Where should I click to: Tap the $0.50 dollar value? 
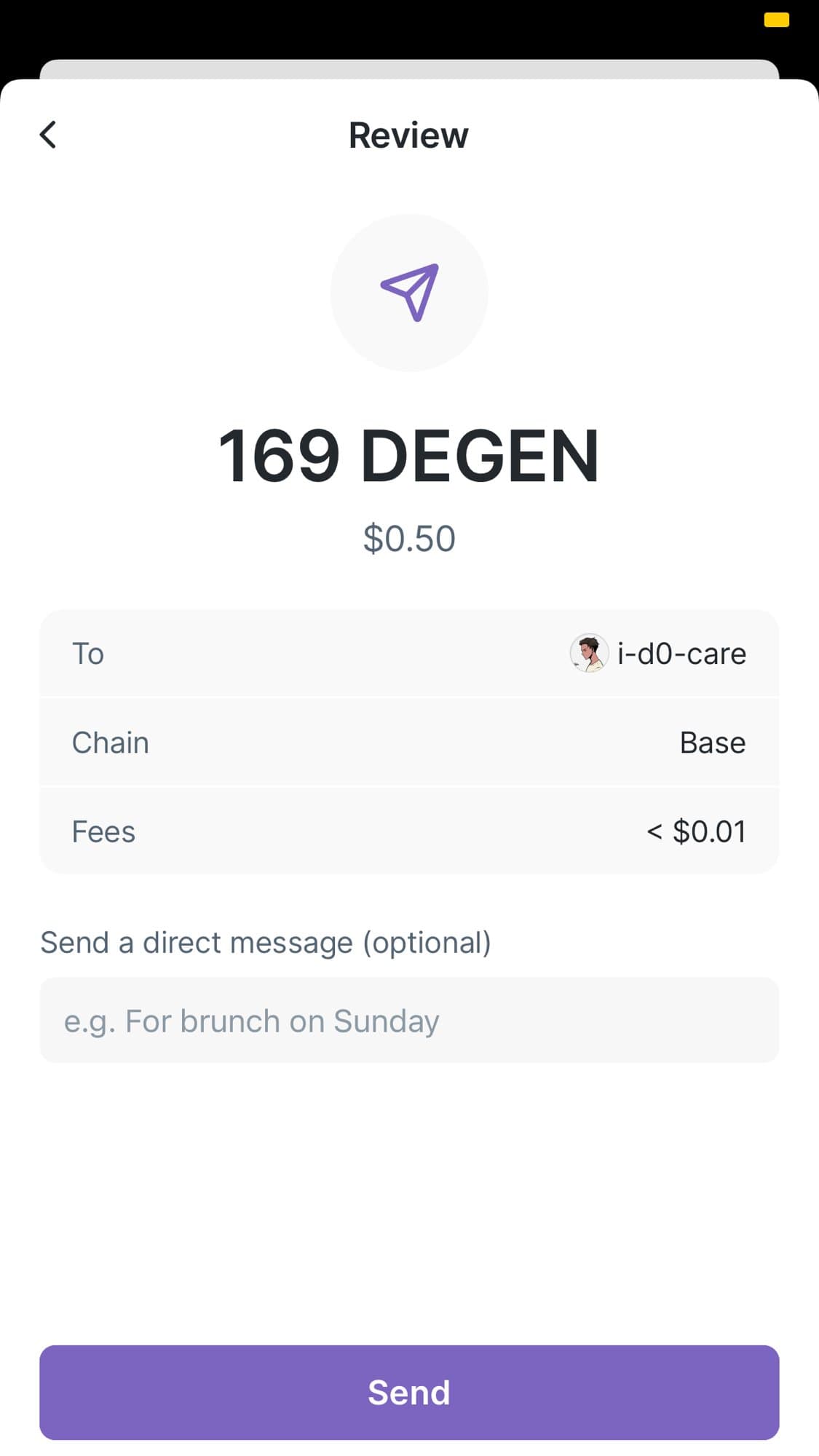click(x=409, y=539)
